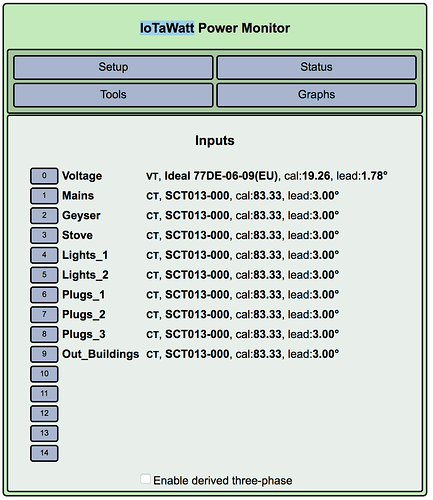
Task: Click cal:19.26 value in Voltage row
Action: [307, 176]
